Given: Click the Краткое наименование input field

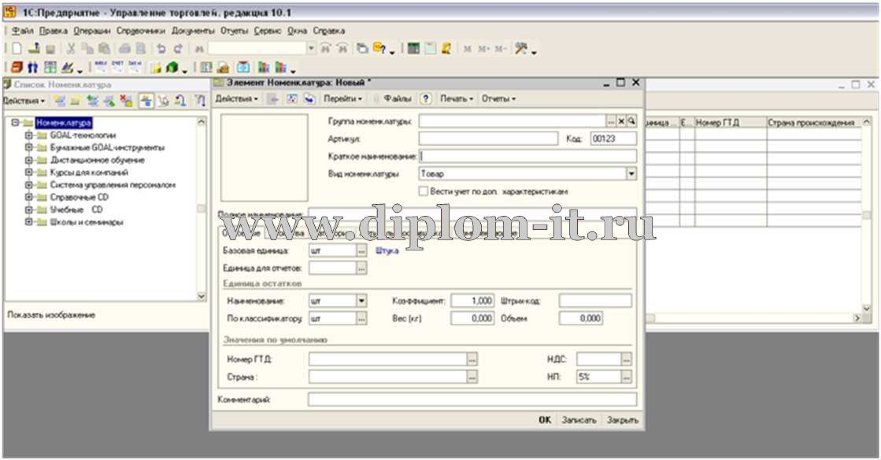Looking at the screenshot, I should pos(528,156).
